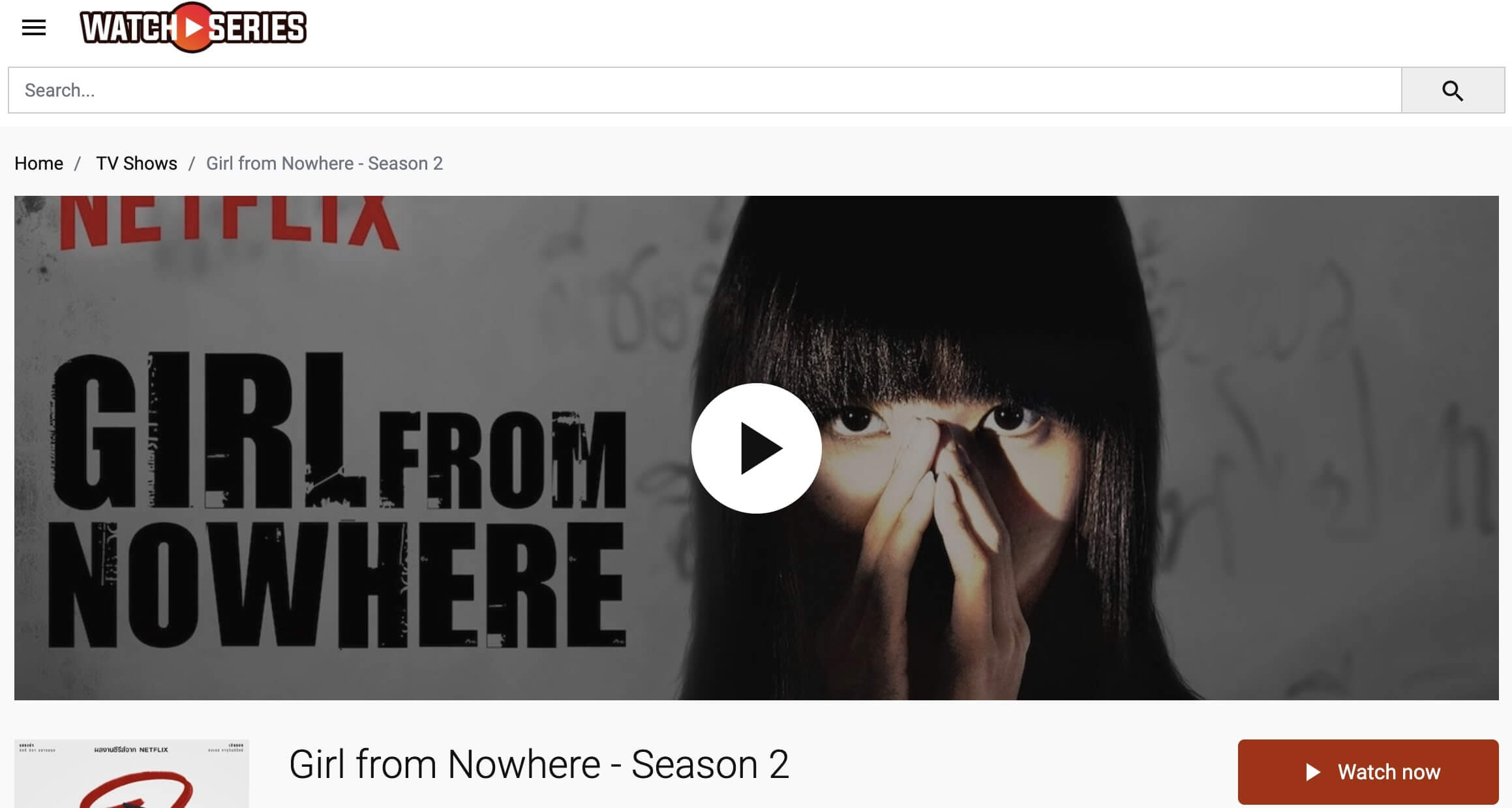Click the red play icon in logo
1512x808 pixels.
(x=192, y=27)
